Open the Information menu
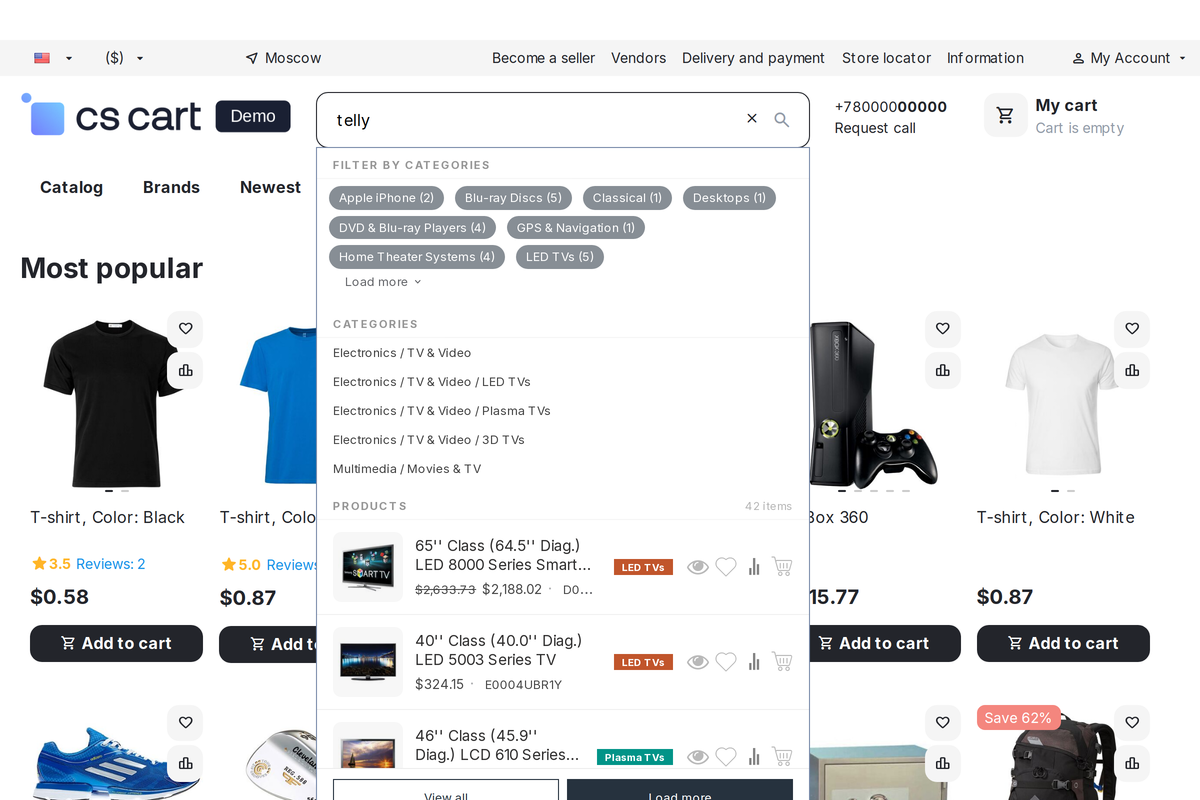The height and width of the screenshot is (800, 1200). pos(985,58)
